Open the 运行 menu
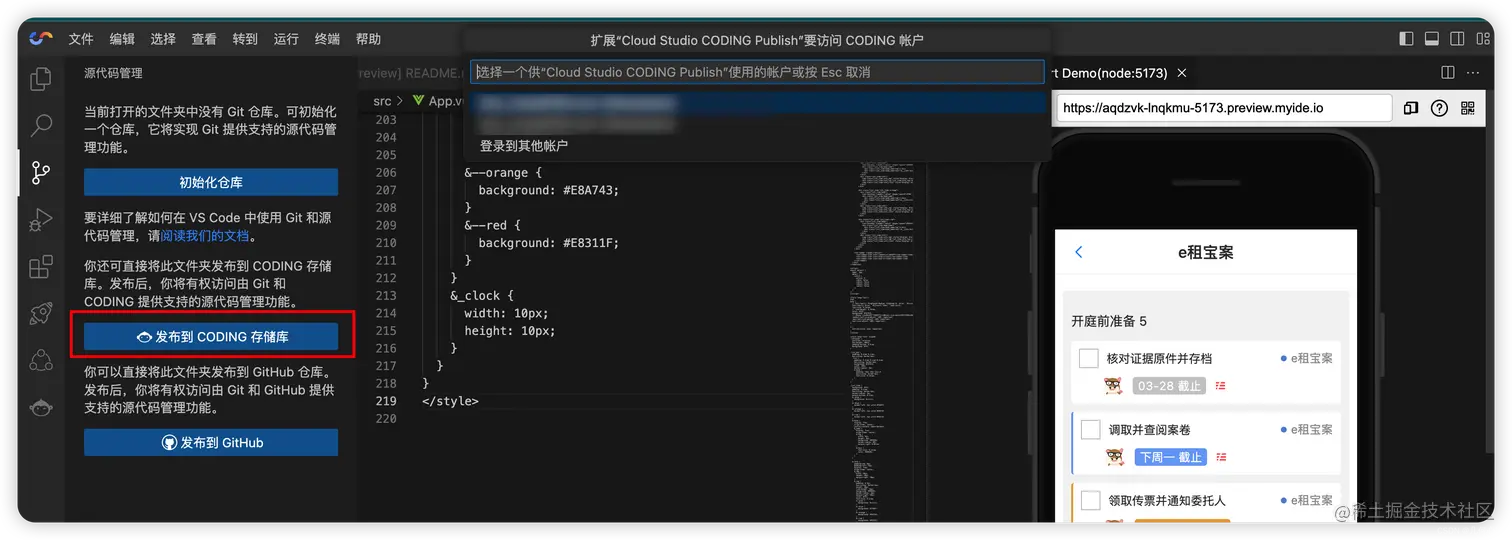Screen dimensions: 1512x540 [286, 39]
